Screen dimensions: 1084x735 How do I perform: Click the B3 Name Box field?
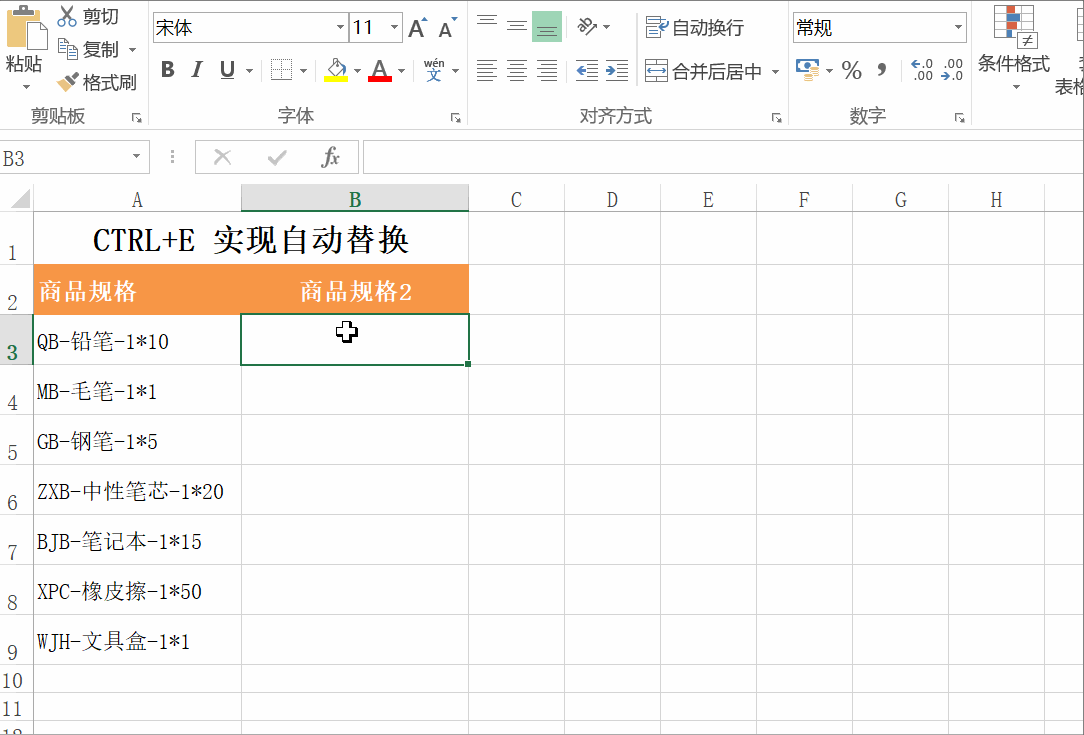click(64, 158)
